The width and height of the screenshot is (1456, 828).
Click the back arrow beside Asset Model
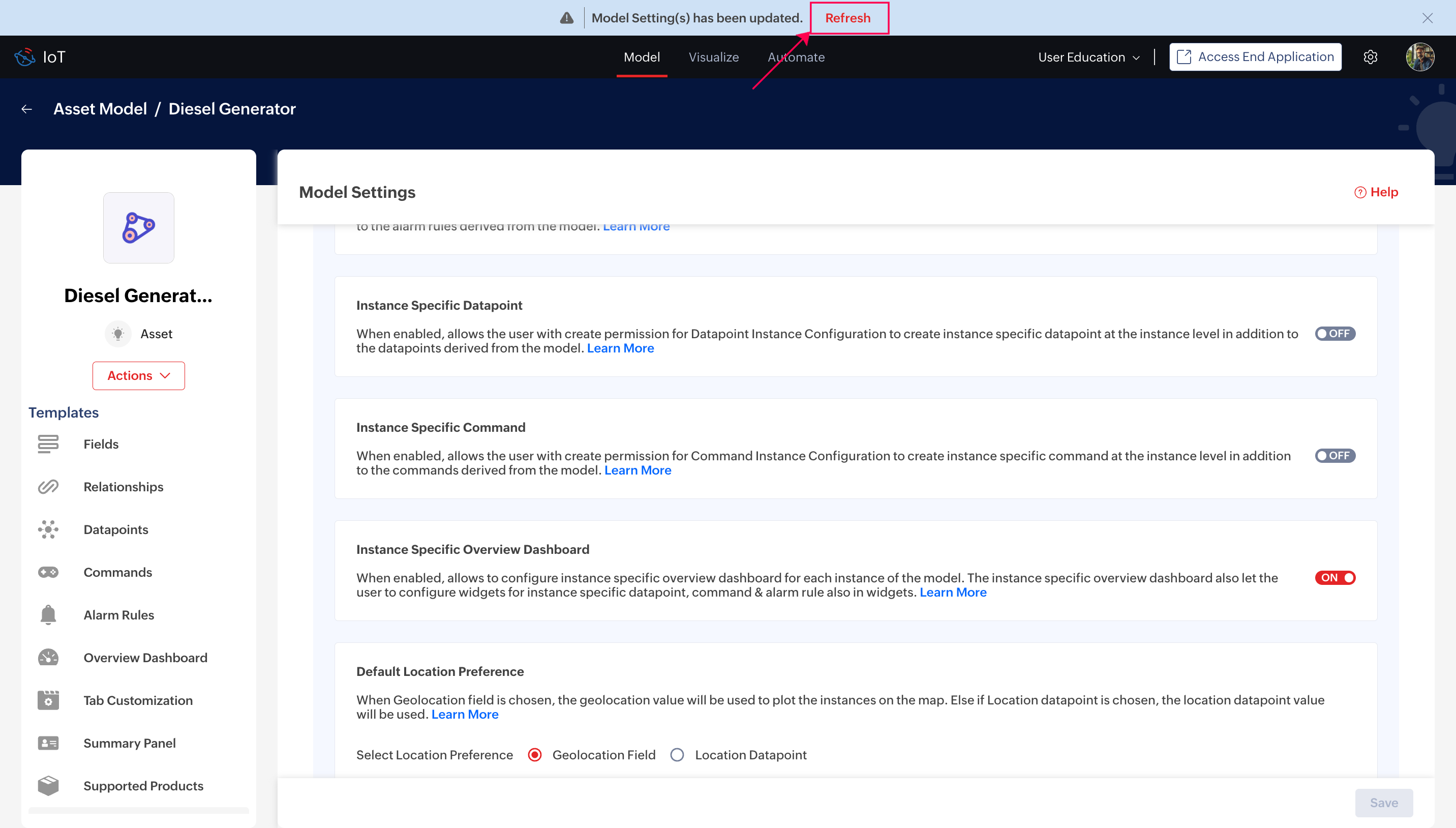click(x=27, y=109)
